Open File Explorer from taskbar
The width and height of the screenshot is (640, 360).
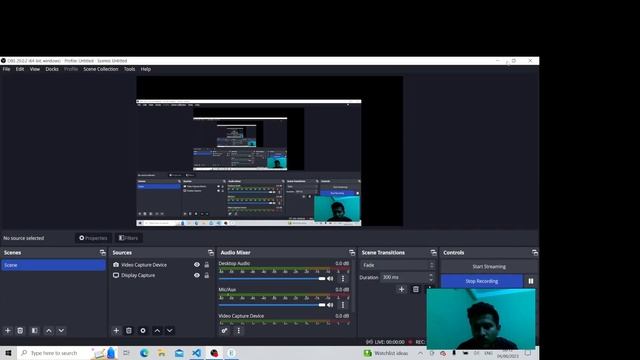(162, 353)
